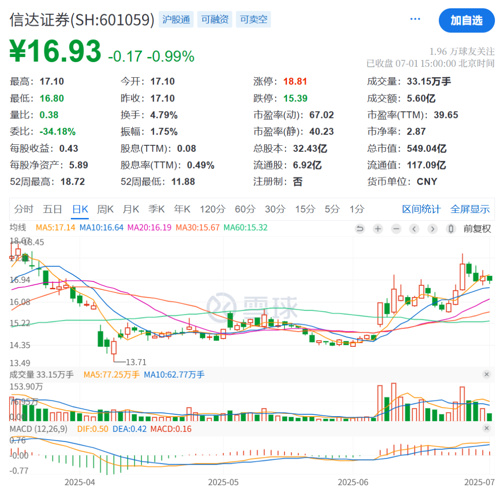
Task: Click the MA20:16.19 moving average label
Action: tap(149, 228)
